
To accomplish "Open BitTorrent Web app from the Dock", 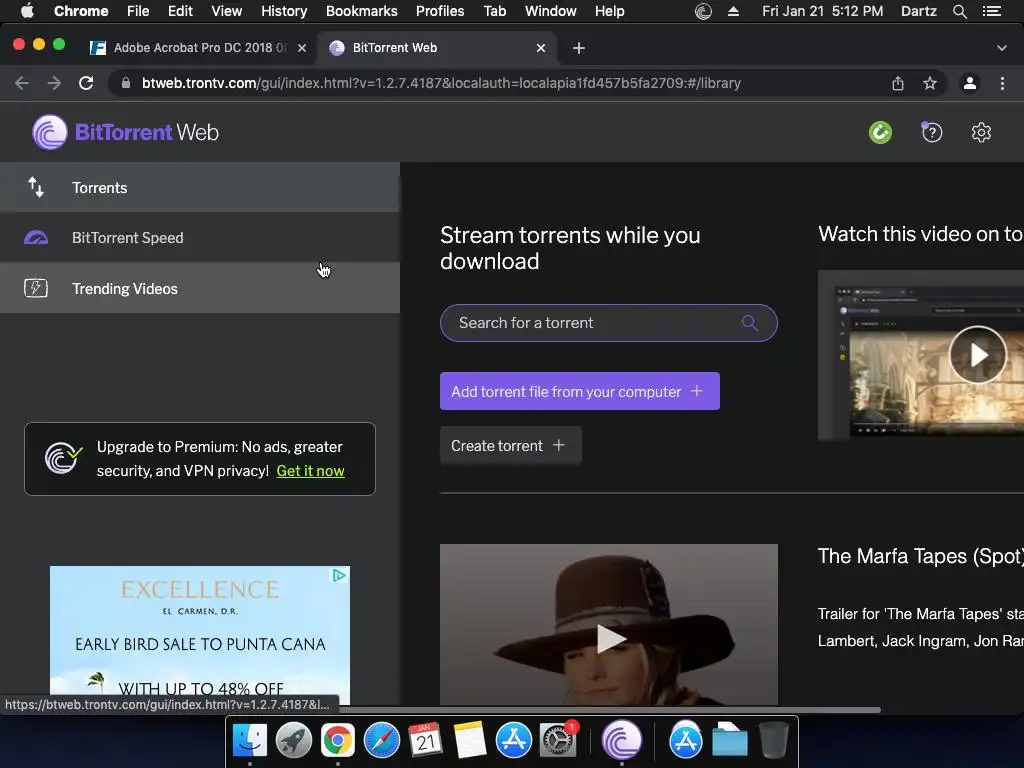I will pyautogui.click(x=622, y=741).
